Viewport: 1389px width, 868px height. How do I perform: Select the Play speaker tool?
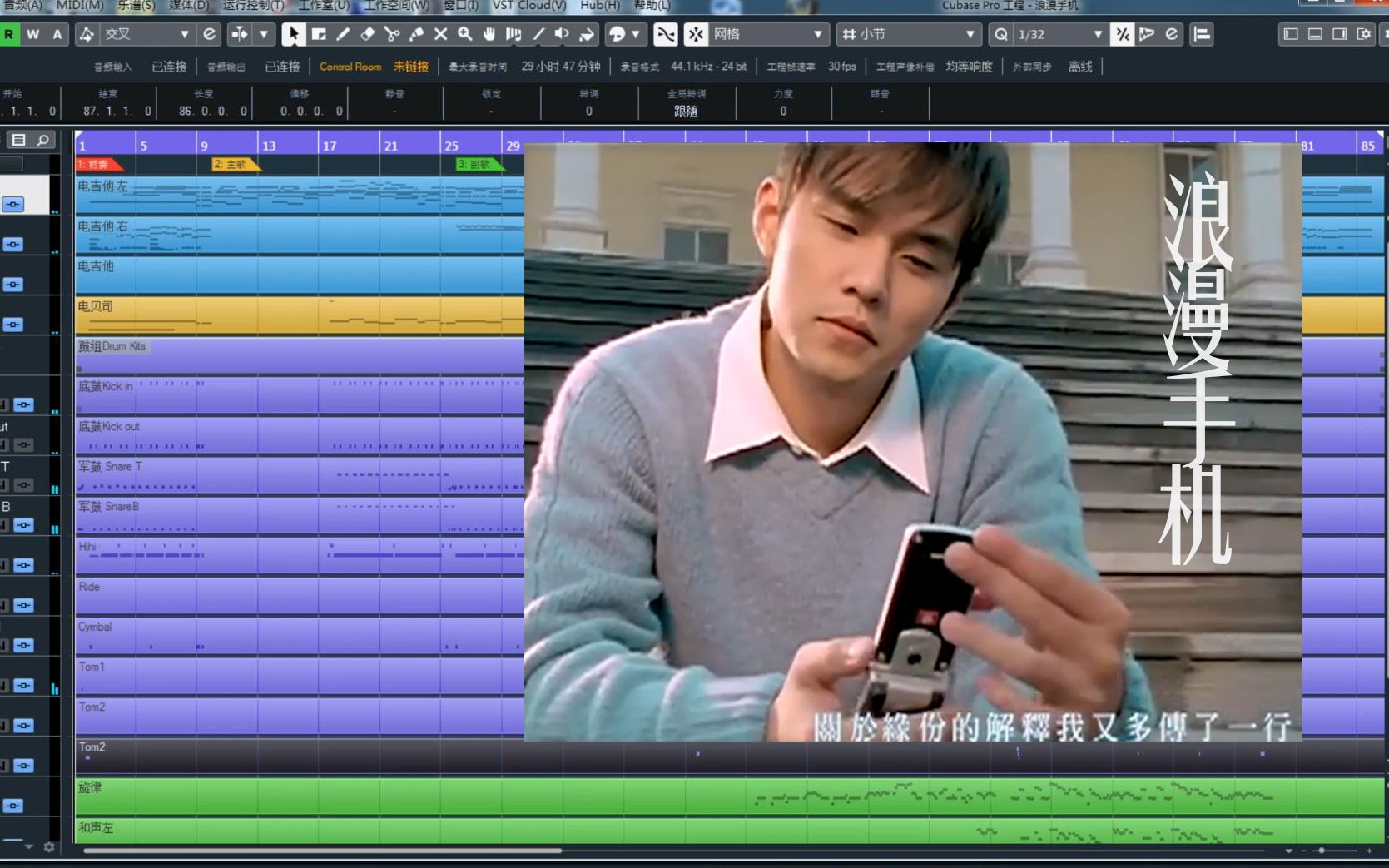(563, 34)
